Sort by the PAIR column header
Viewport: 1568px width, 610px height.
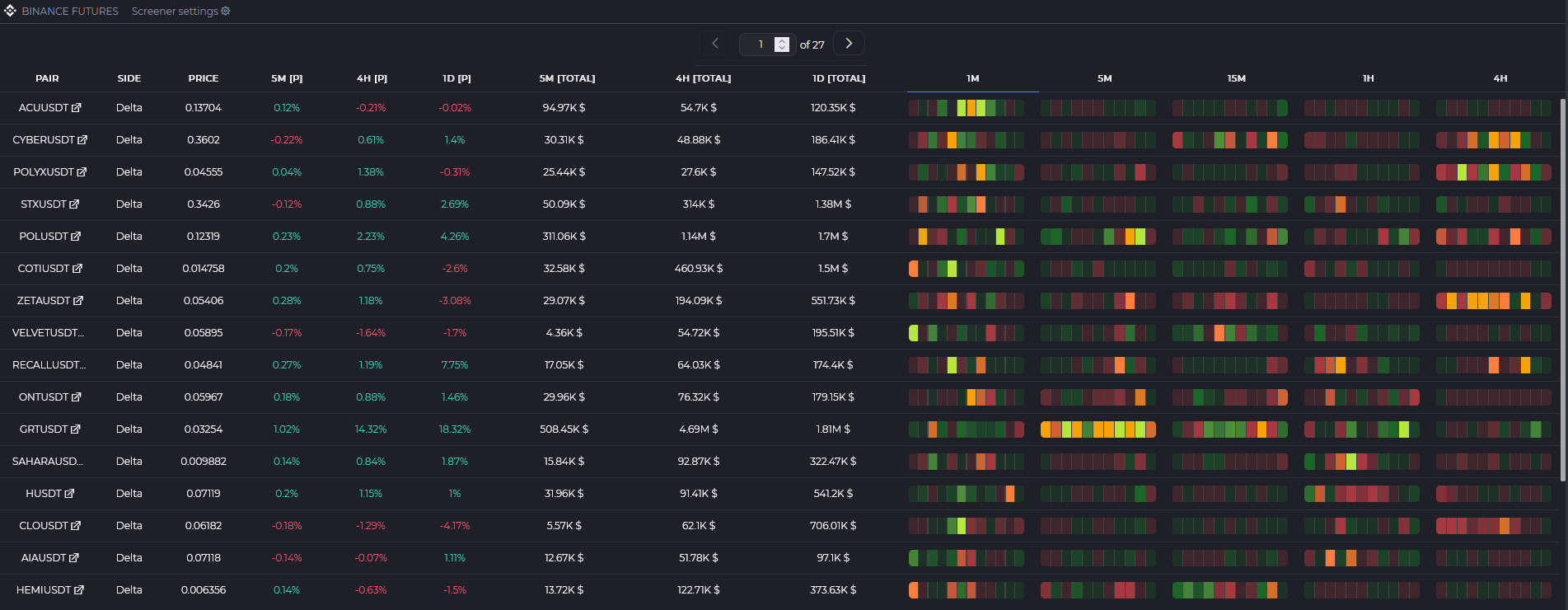point(47,78)
